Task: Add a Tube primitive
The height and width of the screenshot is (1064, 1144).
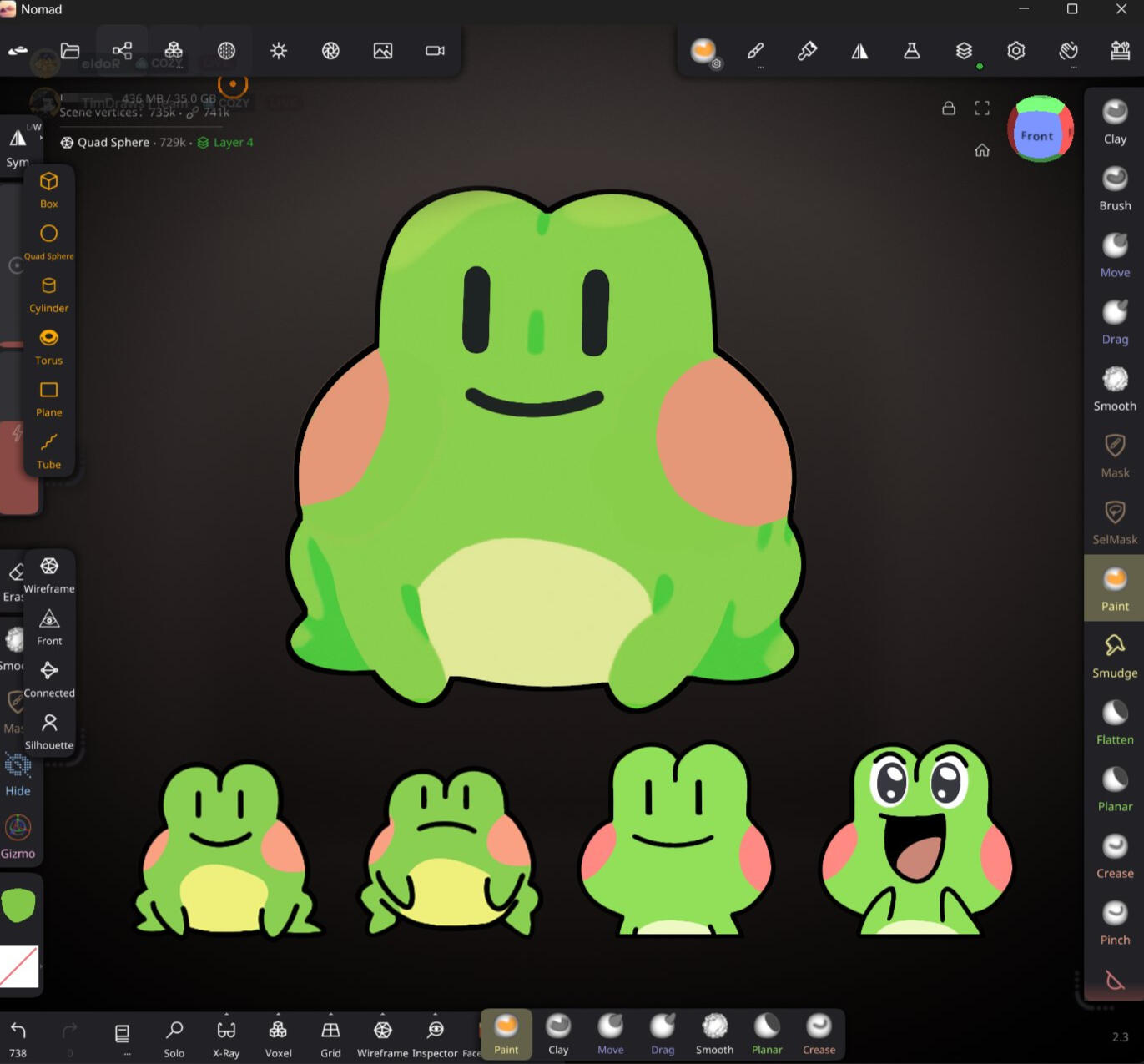Action: point(49,451)
